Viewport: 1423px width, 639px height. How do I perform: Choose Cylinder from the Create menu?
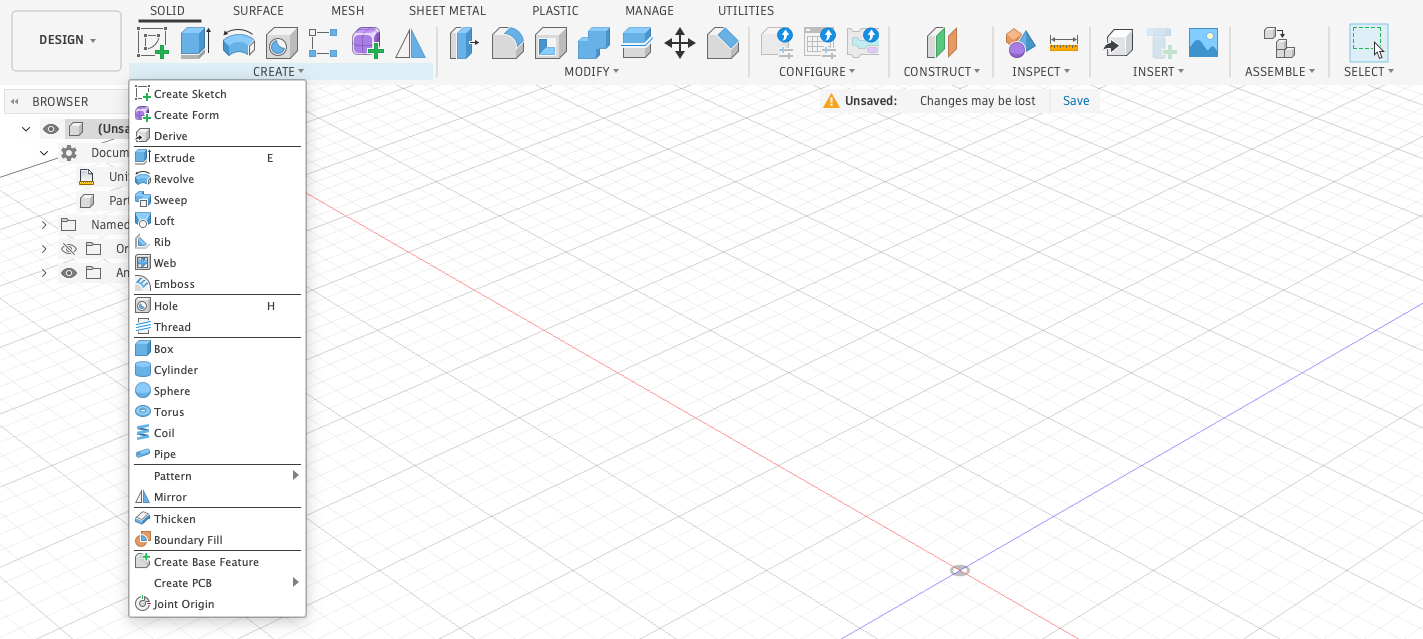pyautogui.click(x=217, y=370)
